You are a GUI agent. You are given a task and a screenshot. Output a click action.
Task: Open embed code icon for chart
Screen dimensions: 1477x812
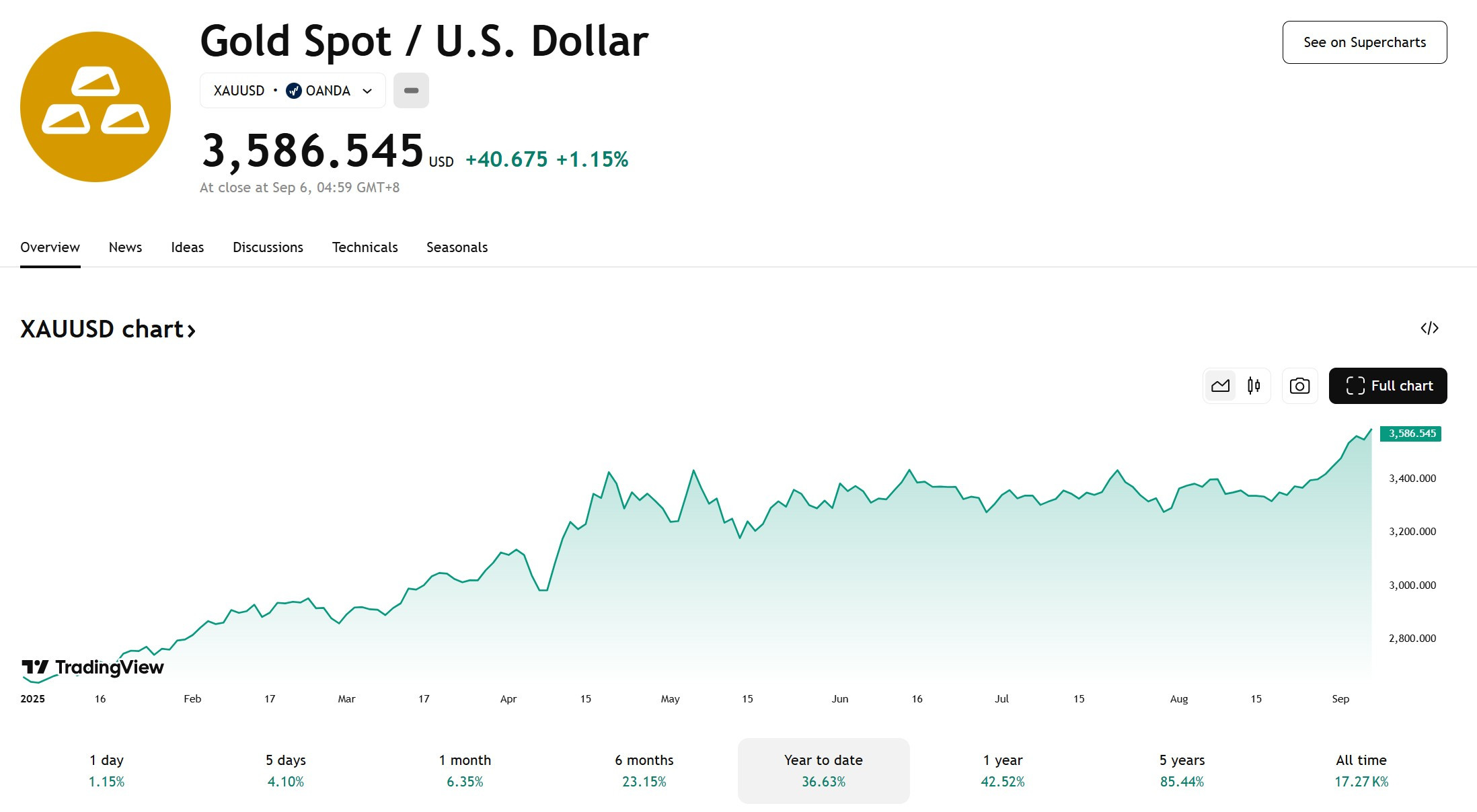(x=1429, y=328)
